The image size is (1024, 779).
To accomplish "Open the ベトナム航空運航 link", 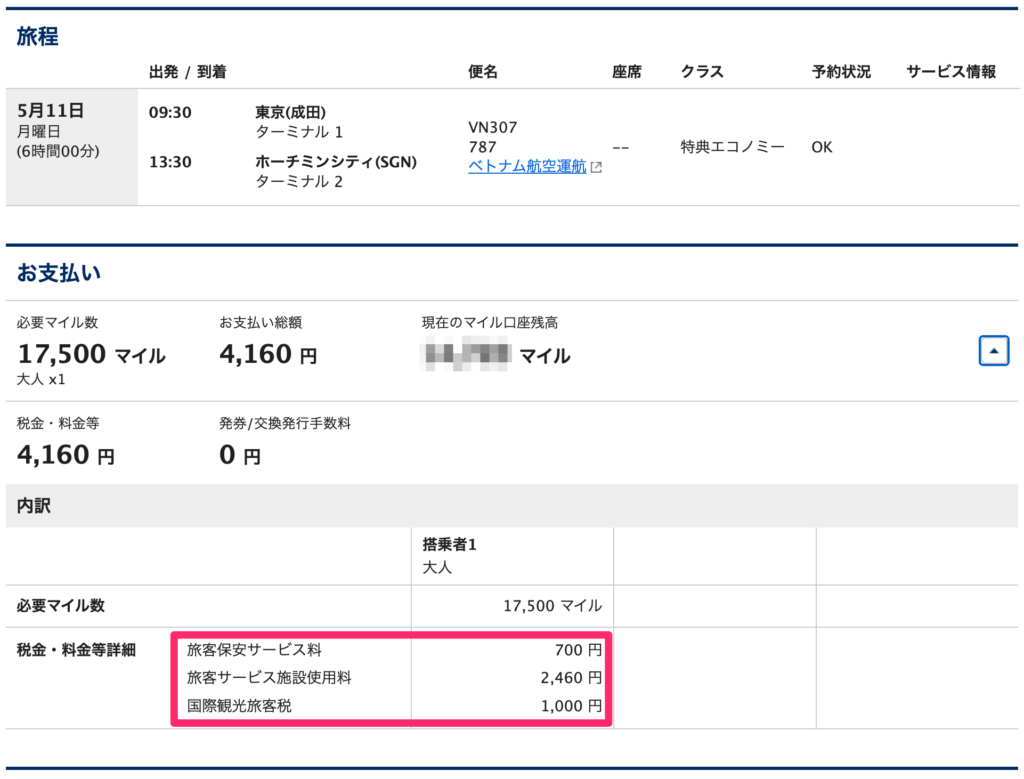I will [x=527, y=167].
